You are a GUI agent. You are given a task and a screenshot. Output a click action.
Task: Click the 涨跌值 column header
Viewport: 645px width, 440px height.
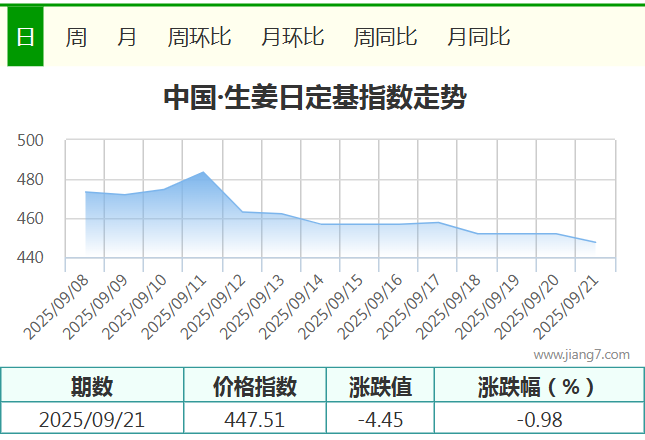pyautogui.click(x=380, y=385)
